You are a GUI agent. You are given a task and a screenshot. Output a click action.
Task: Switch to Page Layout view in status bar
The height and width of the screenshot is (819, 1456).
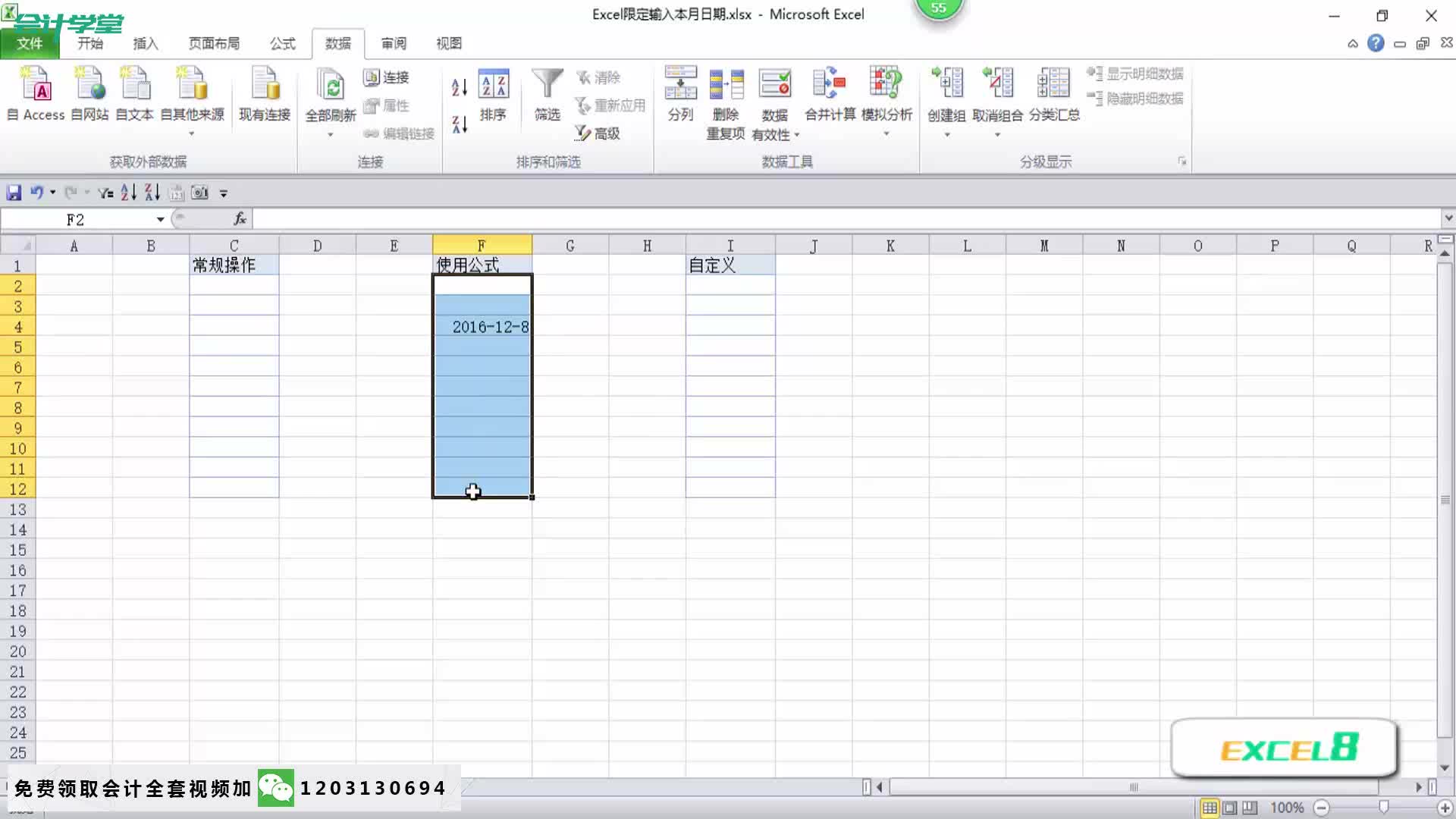(x=1230, y=808)
